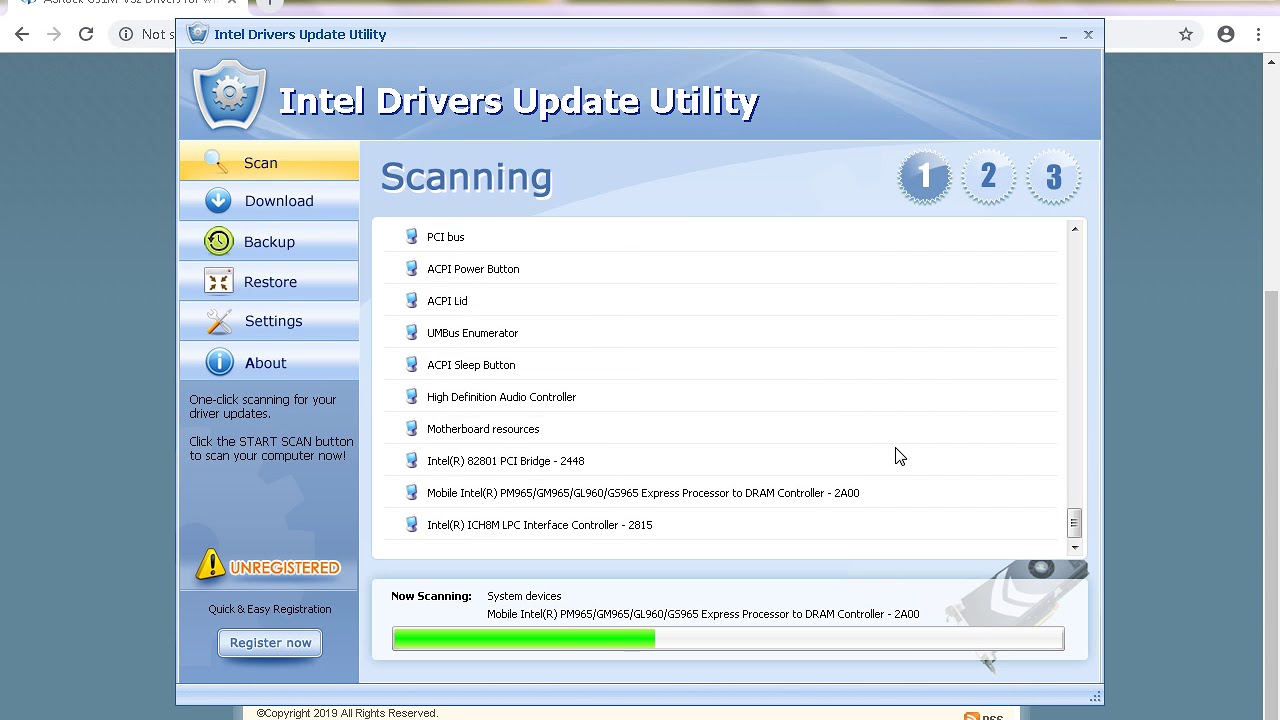Viewport: 1280px width, 720px height.
Task: Open the About section in sidebar
Action: pos(269,362)
